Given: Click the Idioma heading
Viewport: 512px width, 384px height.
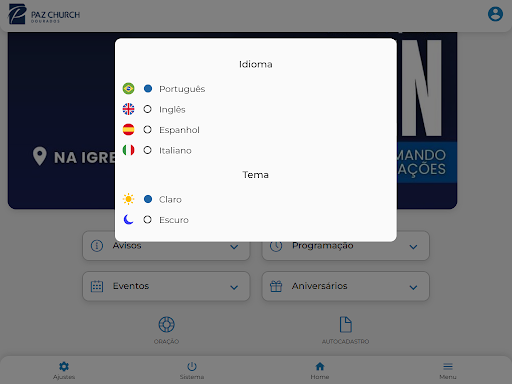Looking at the screenshot, I should 256,64.
